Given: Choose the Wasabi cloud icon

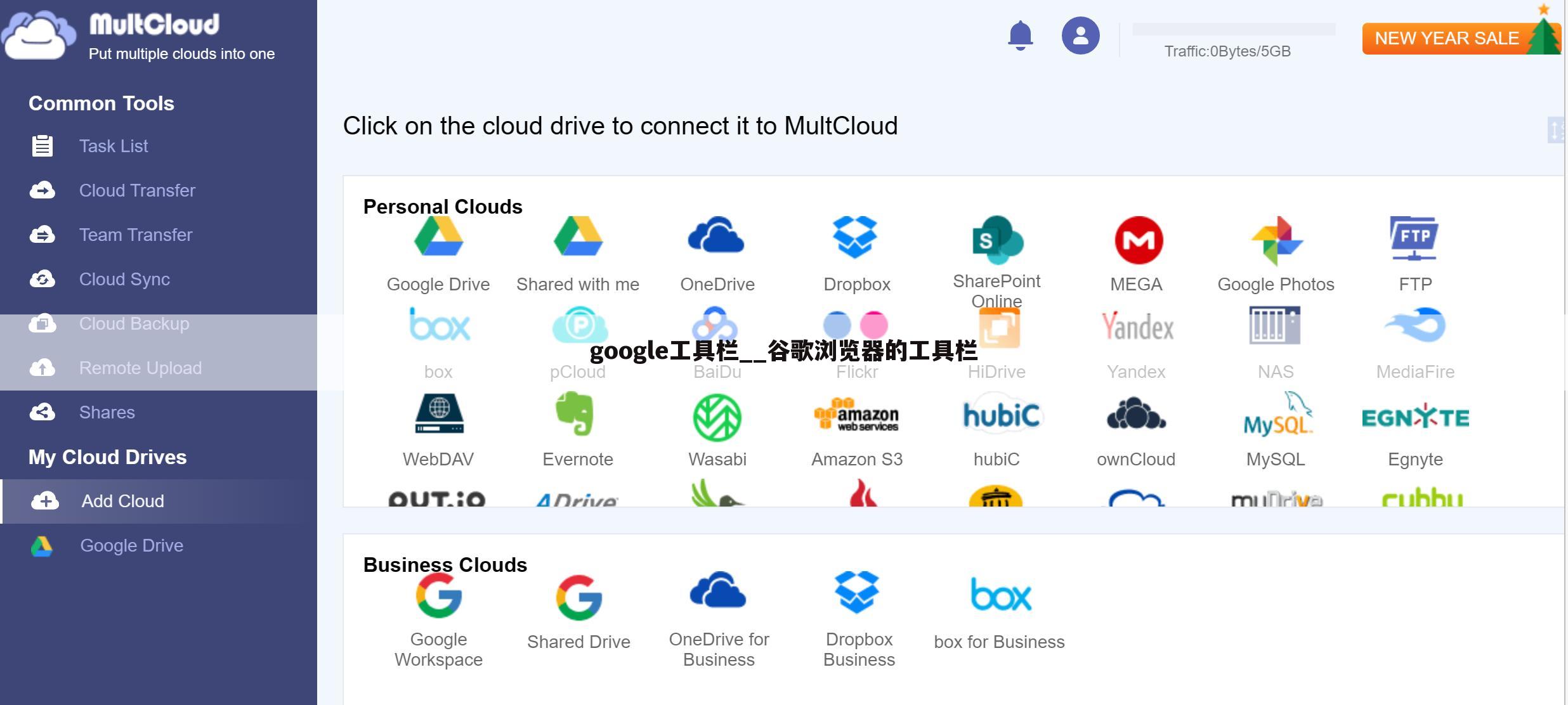Looking at the screenshot, I should (717, 417).
